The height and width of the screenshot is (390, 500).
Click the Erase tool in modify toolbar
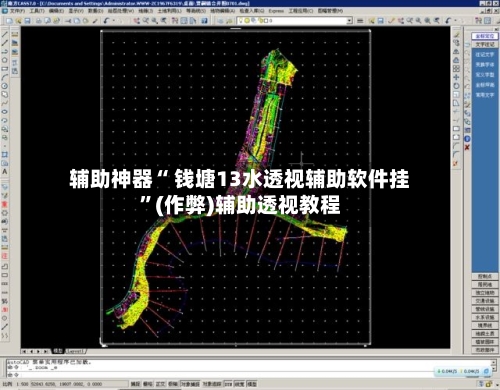click(456, 34)
